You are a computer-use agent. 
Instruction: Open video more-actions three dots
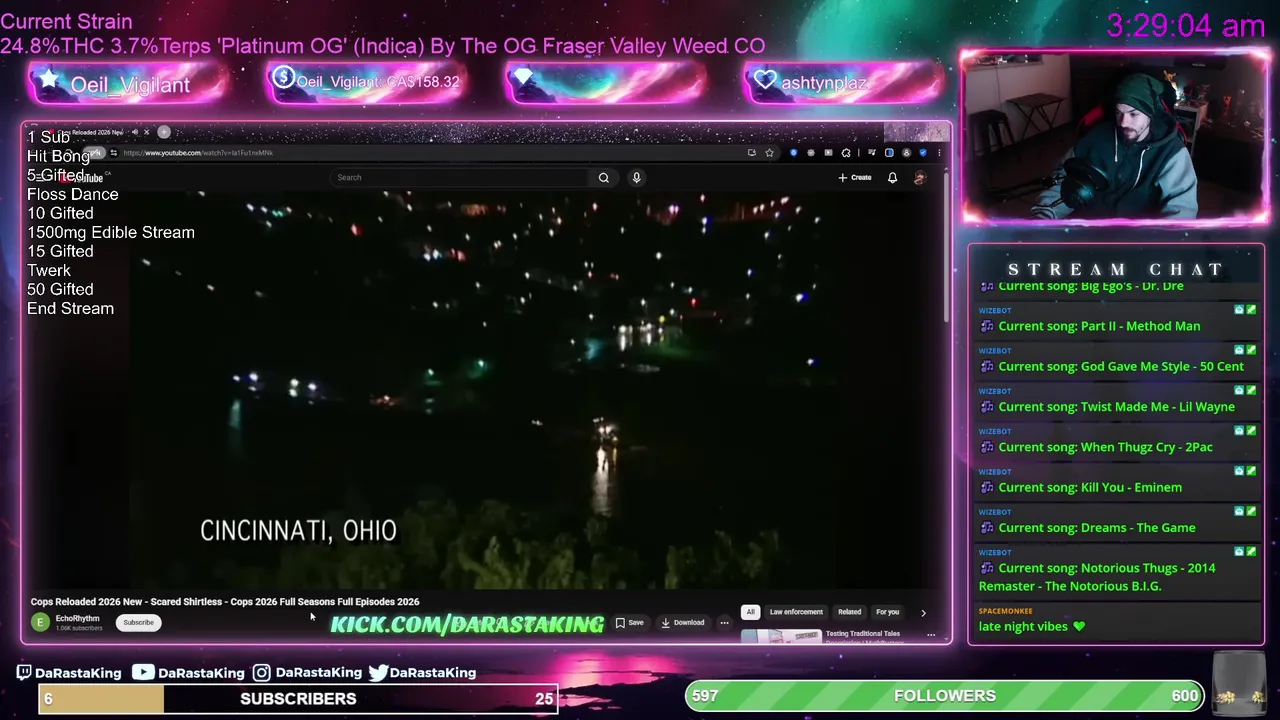[x=724, y=622]
